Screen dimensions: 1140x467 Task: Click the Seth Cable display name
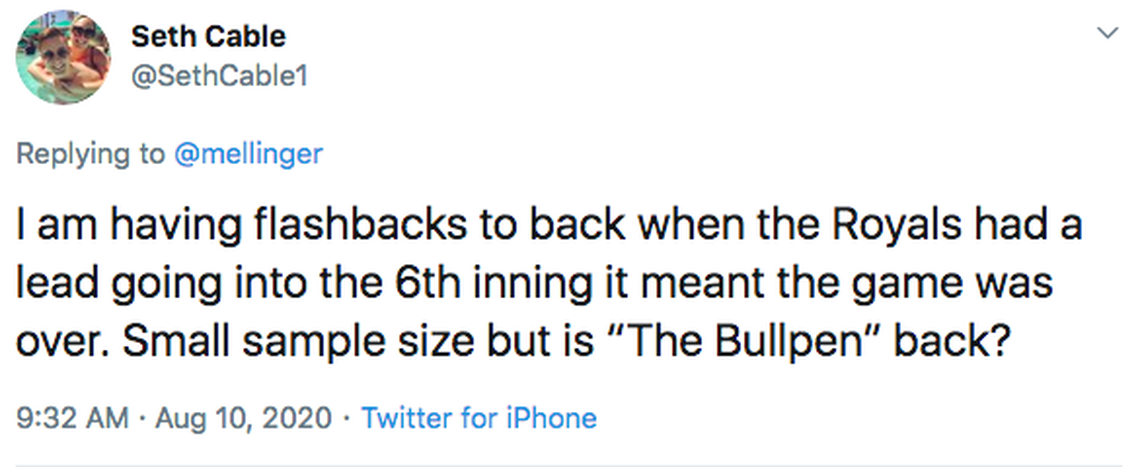208,37
